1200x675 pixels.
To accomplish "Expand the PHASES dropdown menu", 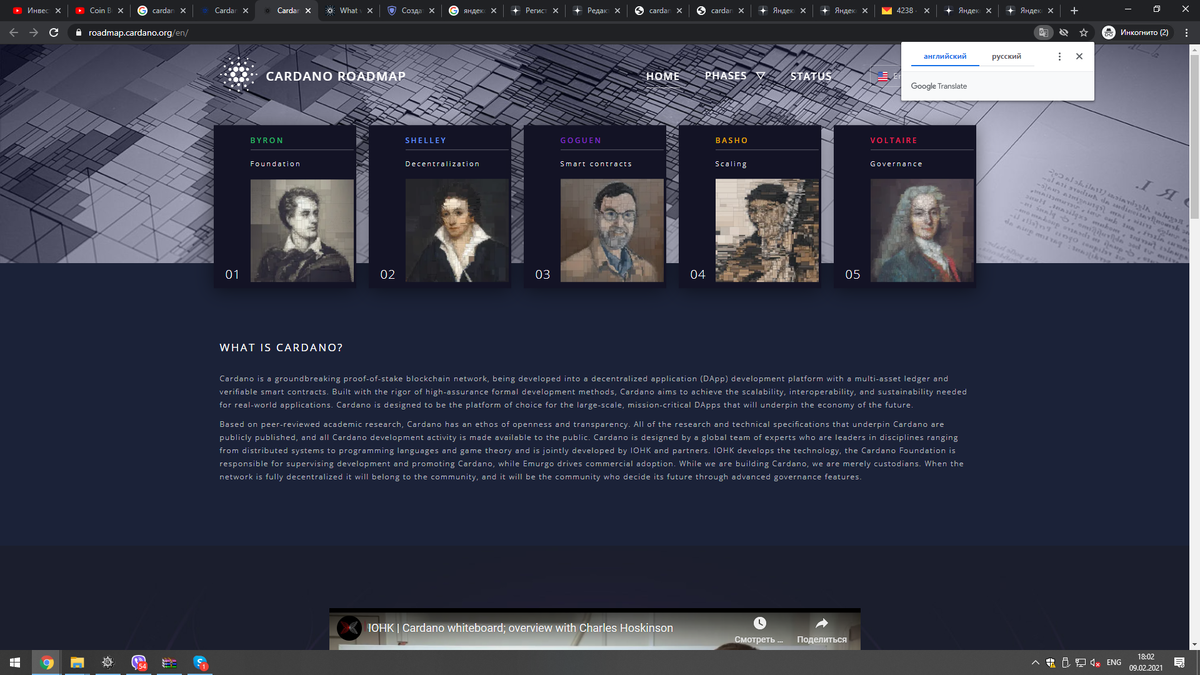I will (x=734, y=76).
